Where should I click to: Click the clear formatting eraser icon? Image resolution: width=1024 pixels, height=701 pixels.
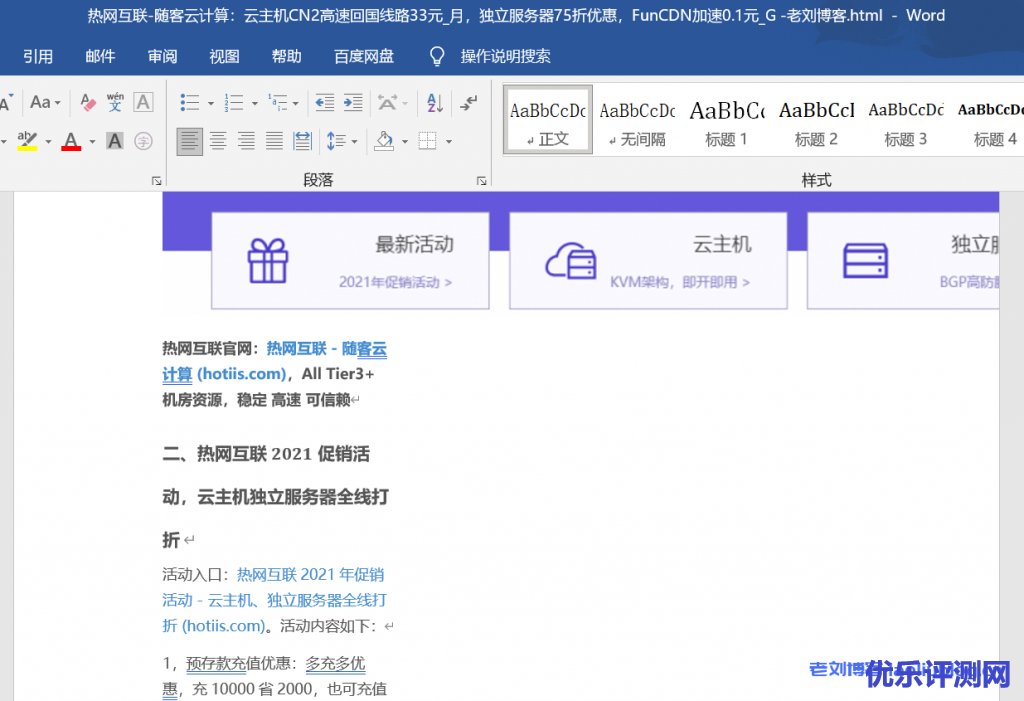(88, 102)
